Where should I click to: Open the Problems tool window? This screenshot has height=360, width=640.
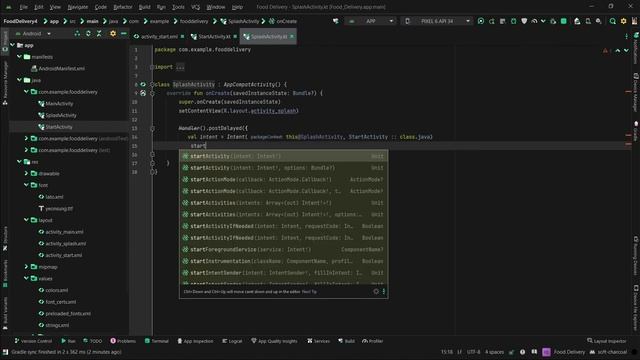tap(123, 341)
